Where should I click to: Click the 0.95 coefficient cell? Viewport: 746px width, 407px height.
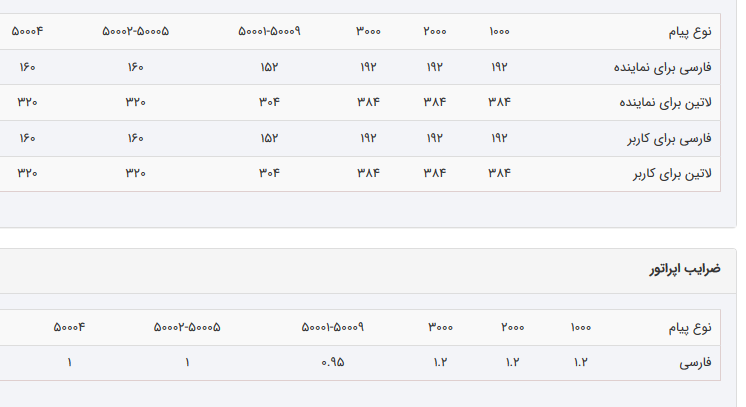click(333, 362)
